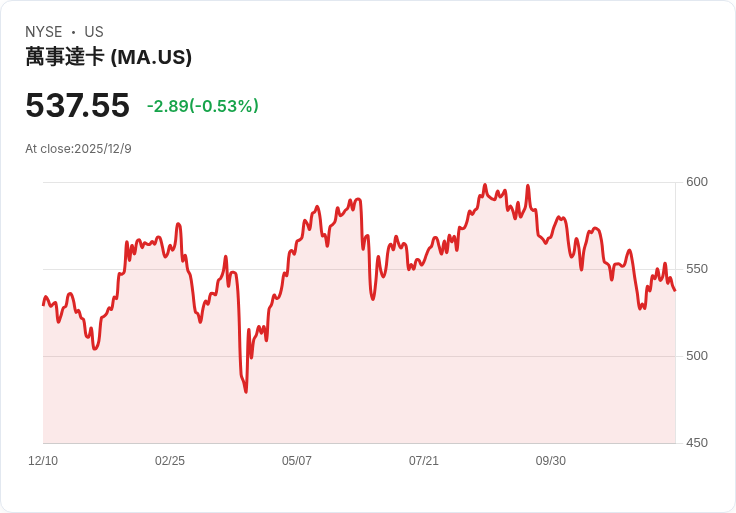This screenshot has width=736, height=513.
Task: Select the 09/30 date on x-axis
Action: tap(551, 460)
